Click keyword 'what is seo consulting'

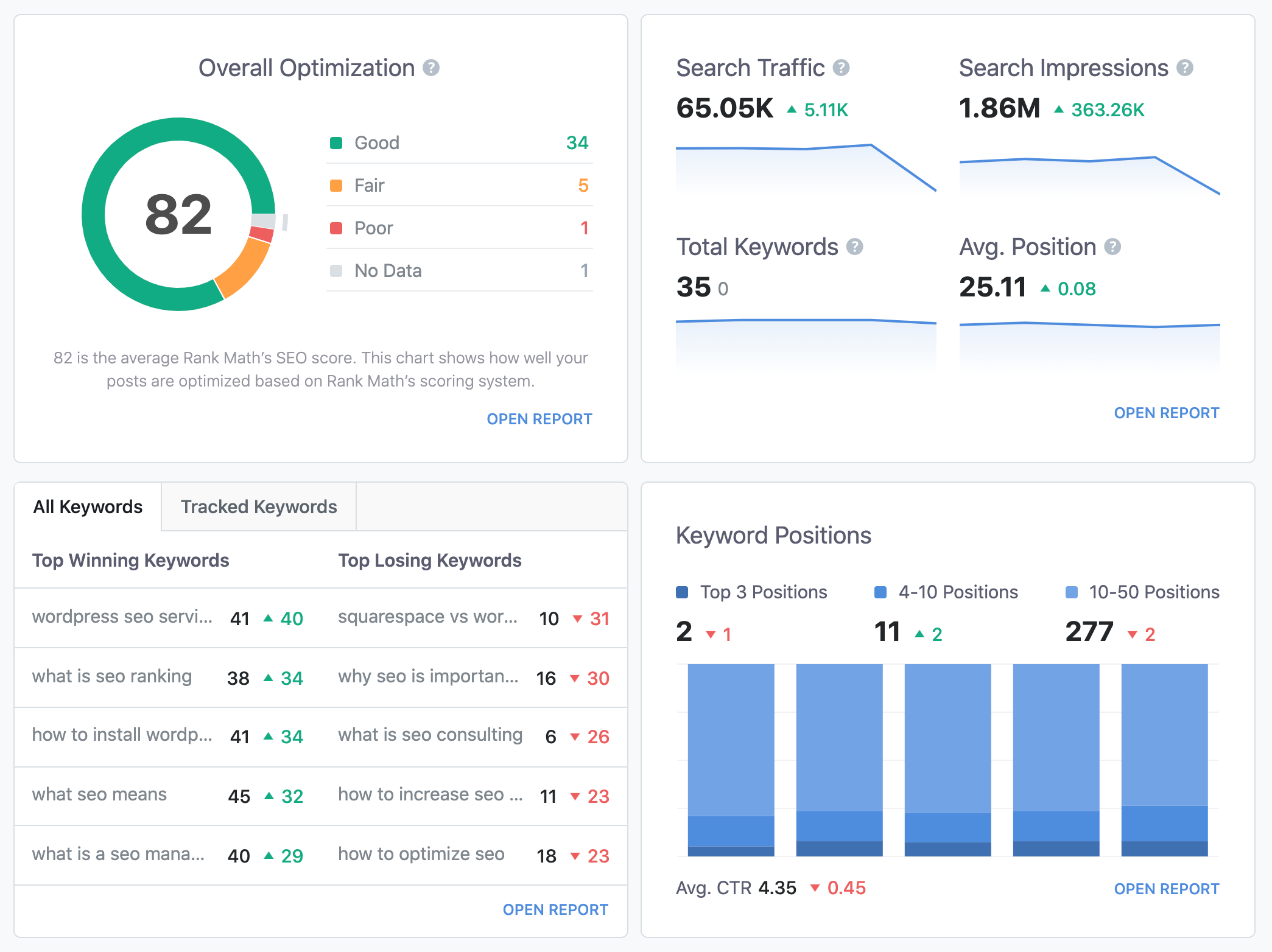(x=430, y=735)
